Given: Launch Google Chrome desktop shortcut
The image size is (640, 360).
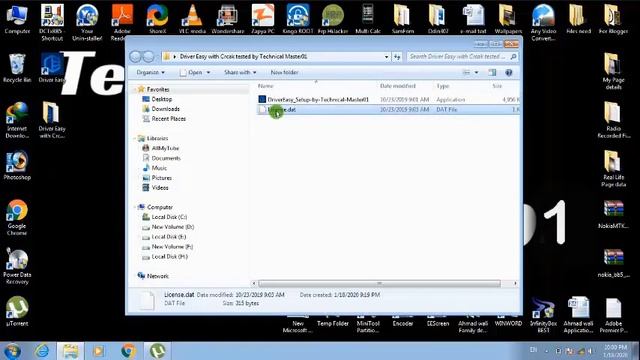Looking at the screenshot, I should 17,217.
